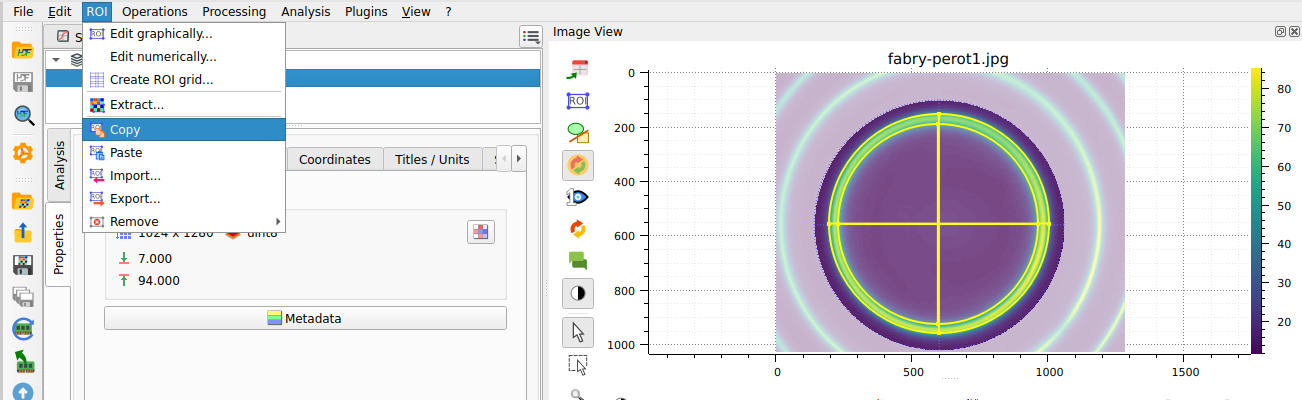Screen dimensions: 1302x400
Task: Choose Export... in ROI menu
Action: coord(184,199)
